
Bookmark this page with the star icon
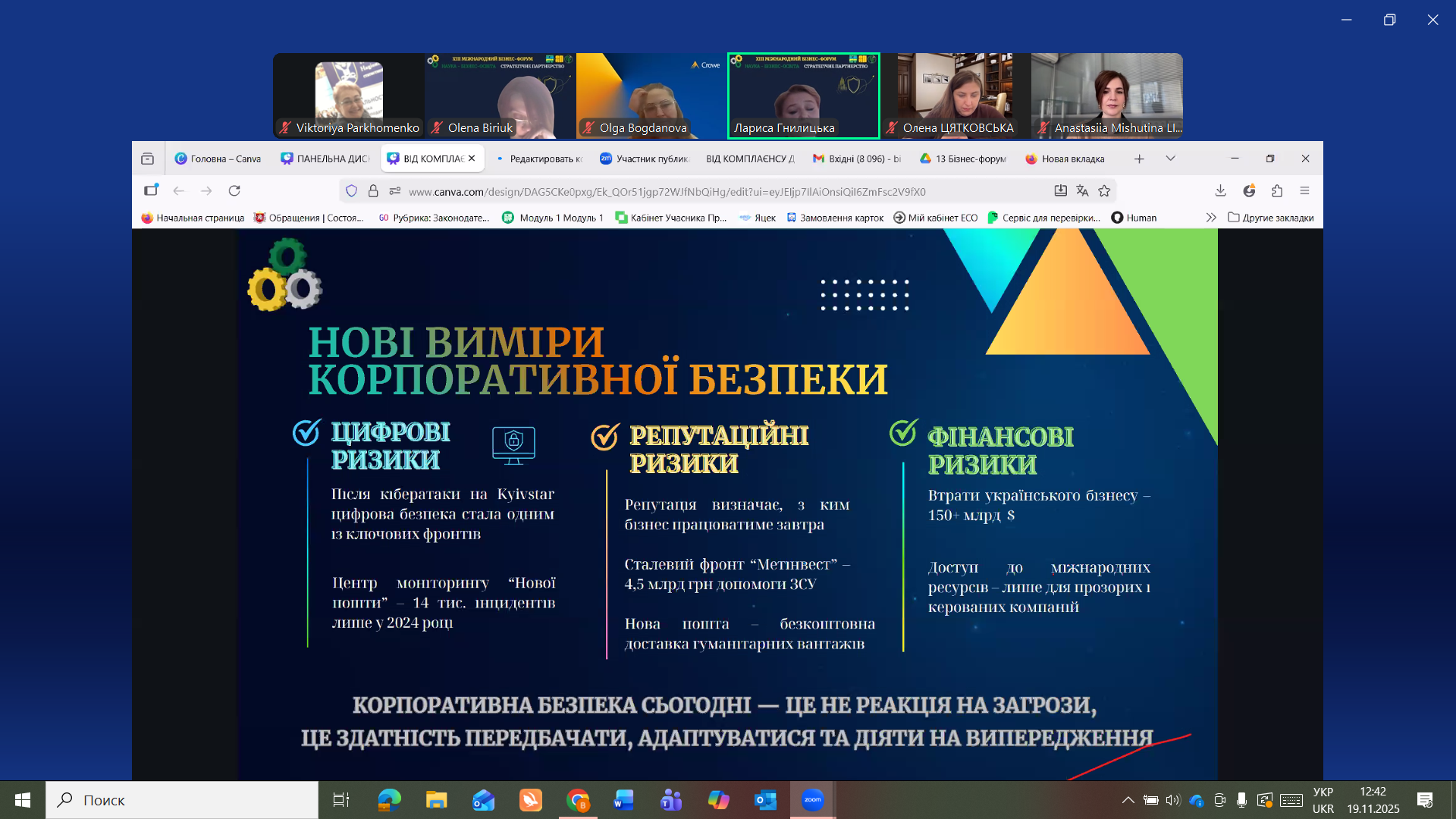tap(1104, 191)
